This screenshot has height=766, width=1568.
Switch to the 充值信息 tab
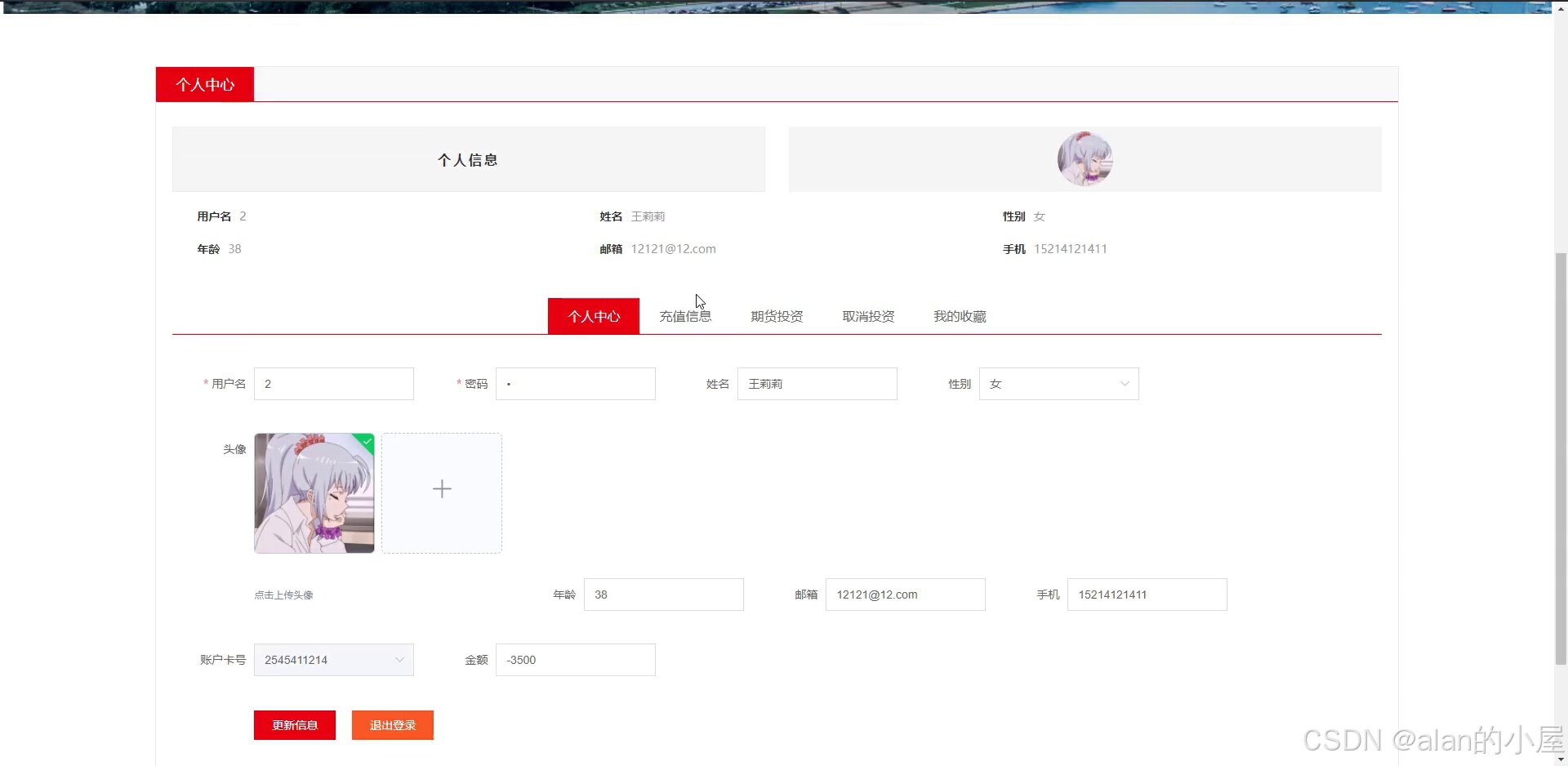click(685, 316)
